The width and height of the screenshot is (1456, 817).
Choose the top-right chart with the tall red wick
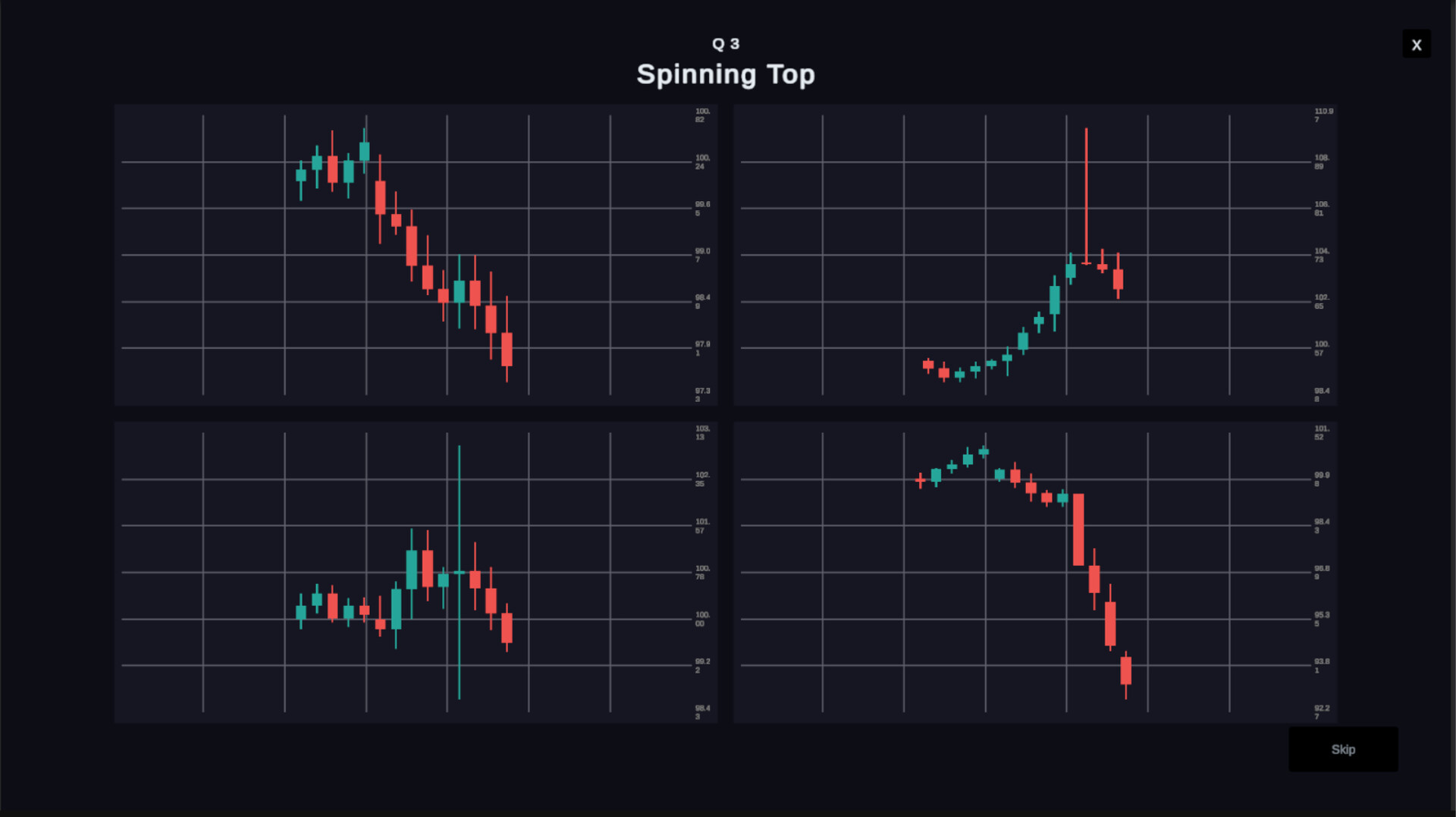[x=1034, y=255]
